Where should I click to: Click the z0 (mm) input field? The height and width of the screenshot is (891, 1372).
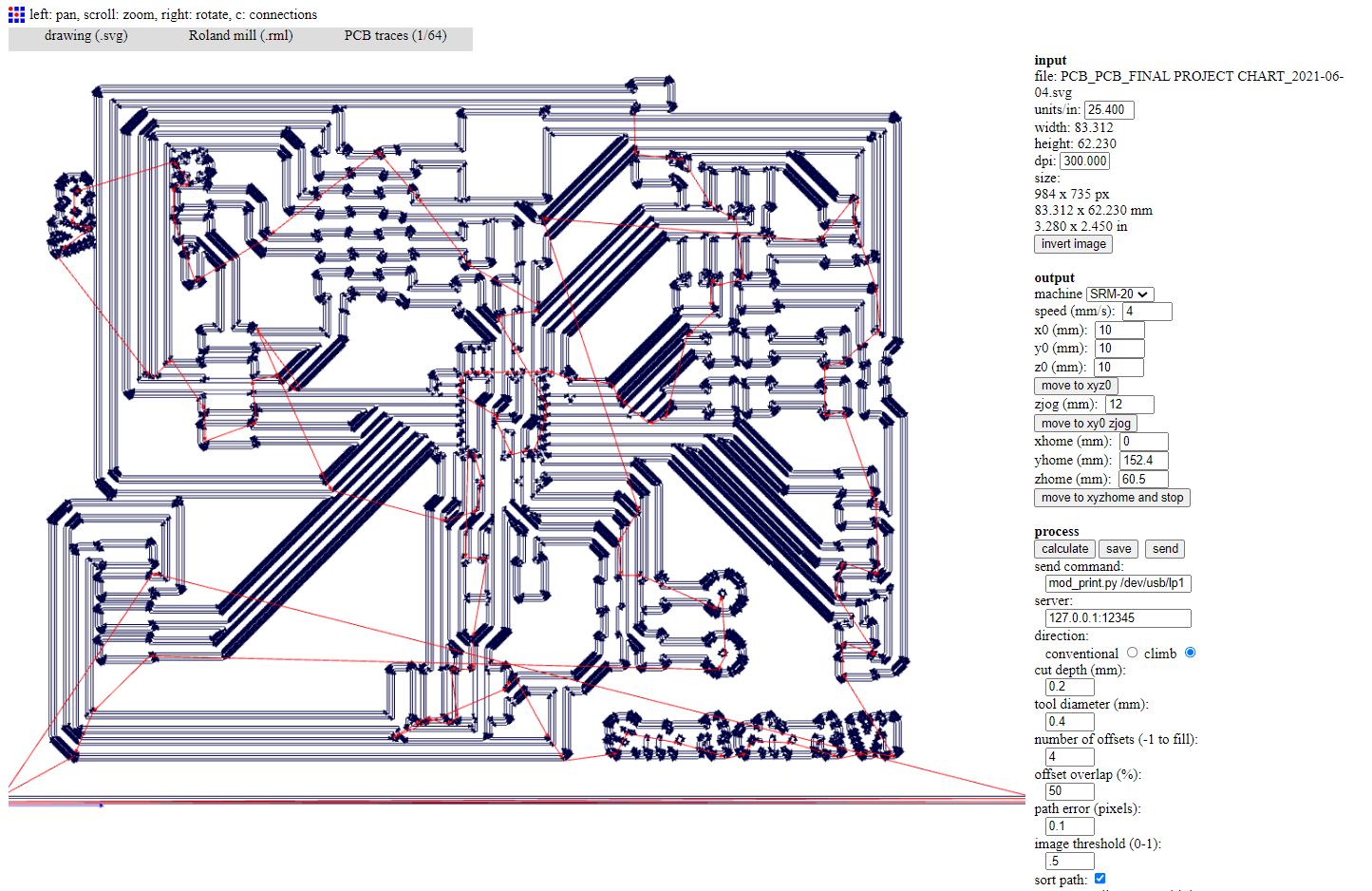(1119, 368)
